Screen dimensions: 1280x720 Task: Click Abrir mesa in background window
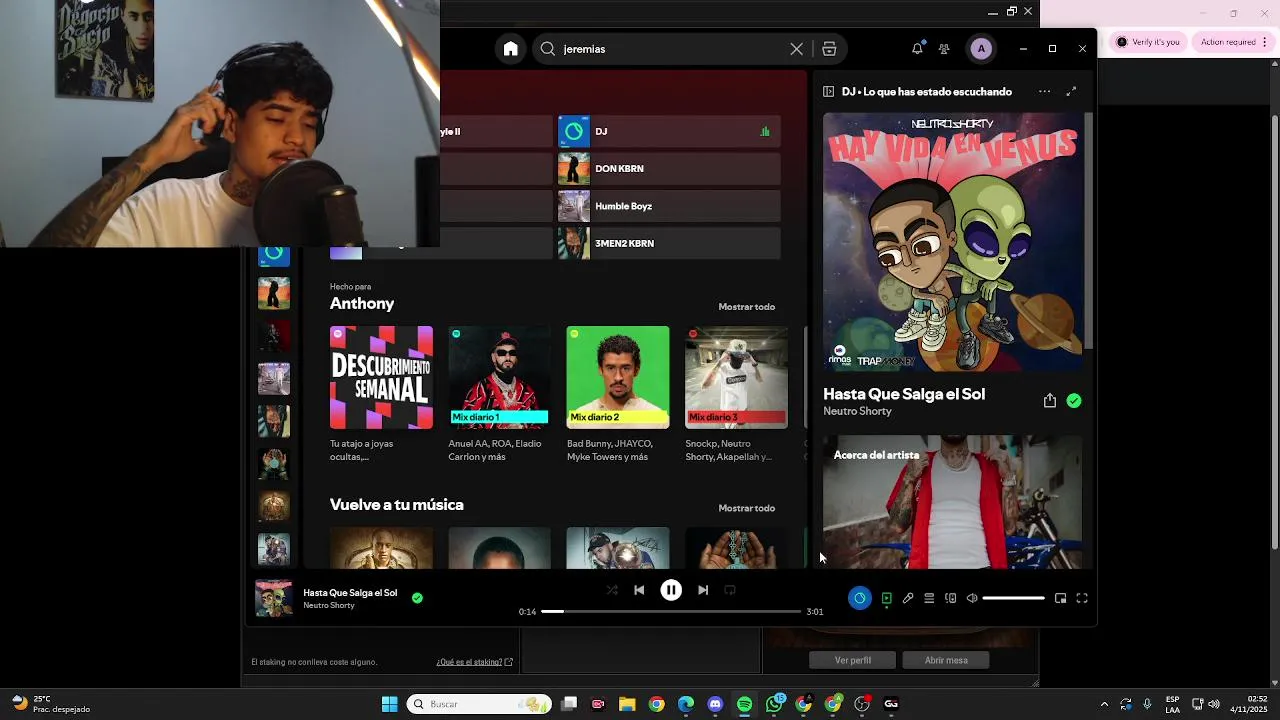[x=945, y=660]
